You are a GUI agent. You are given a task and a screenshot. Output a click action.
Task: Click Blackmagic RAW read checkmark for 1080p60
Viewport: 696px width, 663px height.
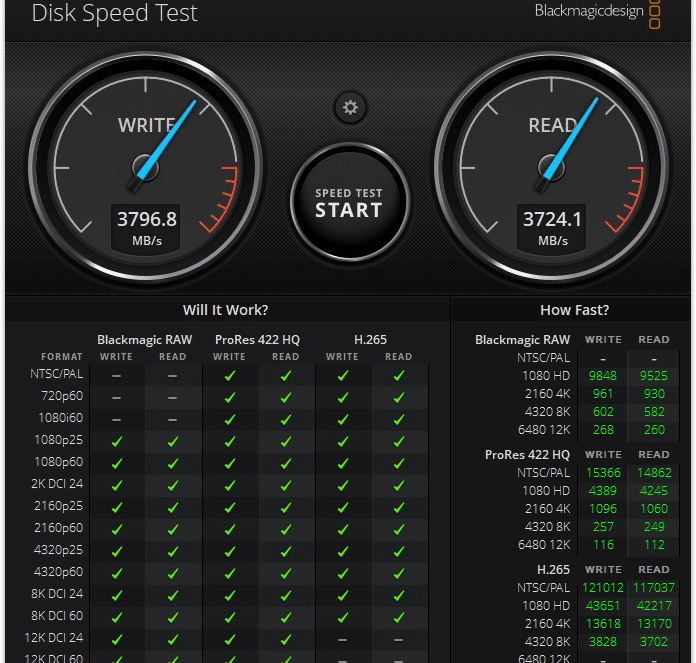173,464
